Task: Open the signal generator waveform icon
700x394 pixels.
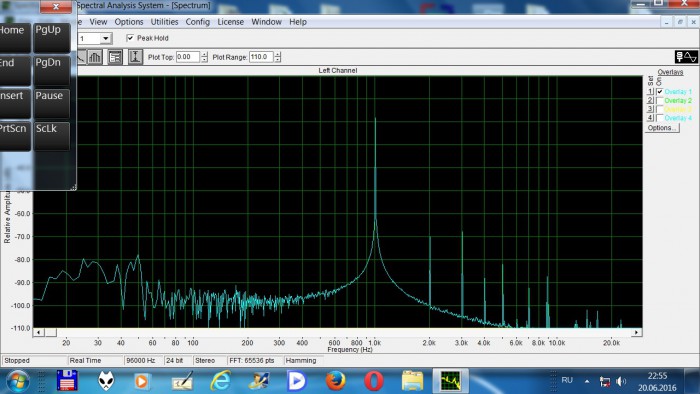Action: point(686,57)
